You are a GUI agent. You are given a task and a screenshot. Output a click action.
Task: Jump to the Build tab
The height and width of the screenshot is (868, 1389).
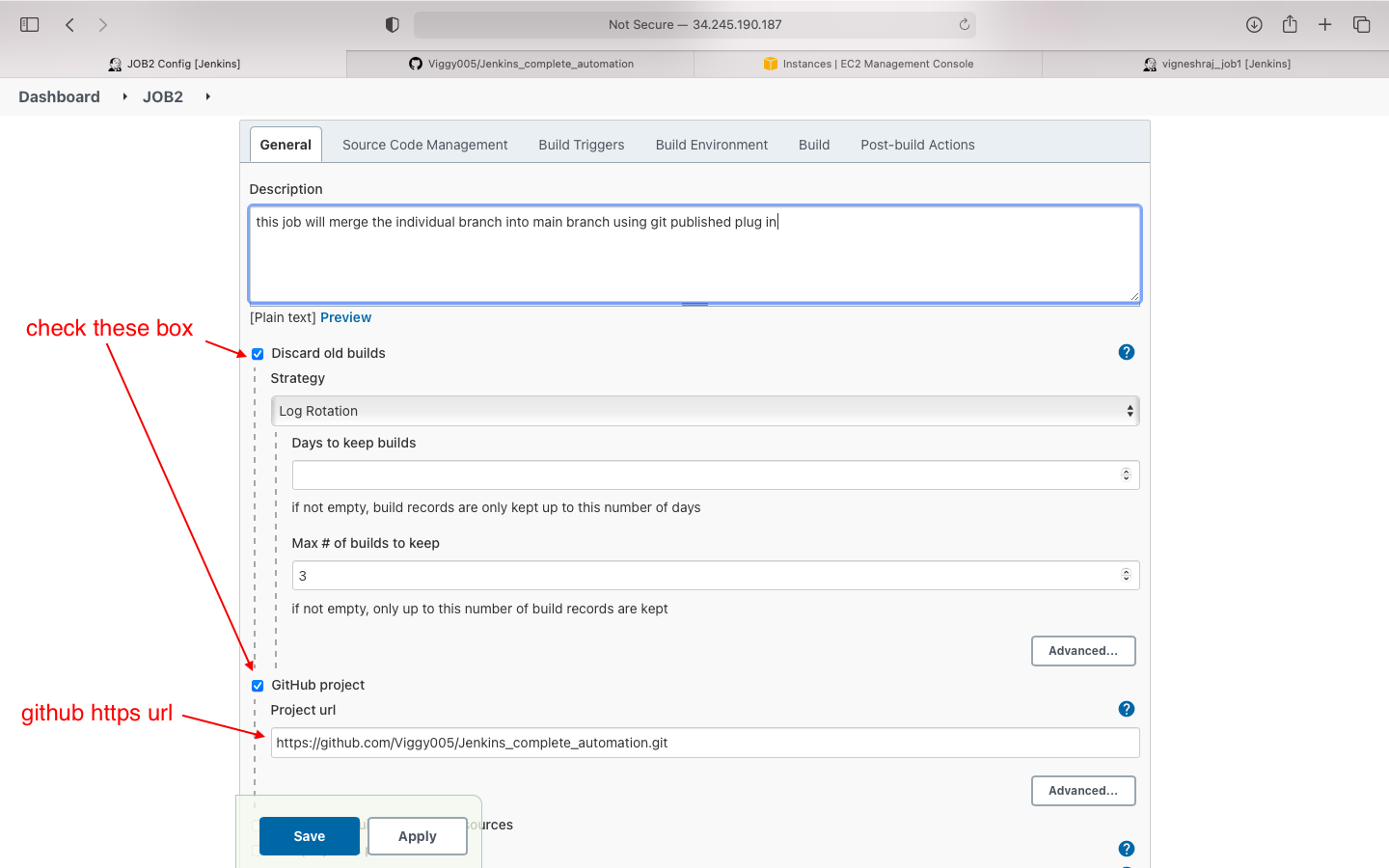(814, 145)
